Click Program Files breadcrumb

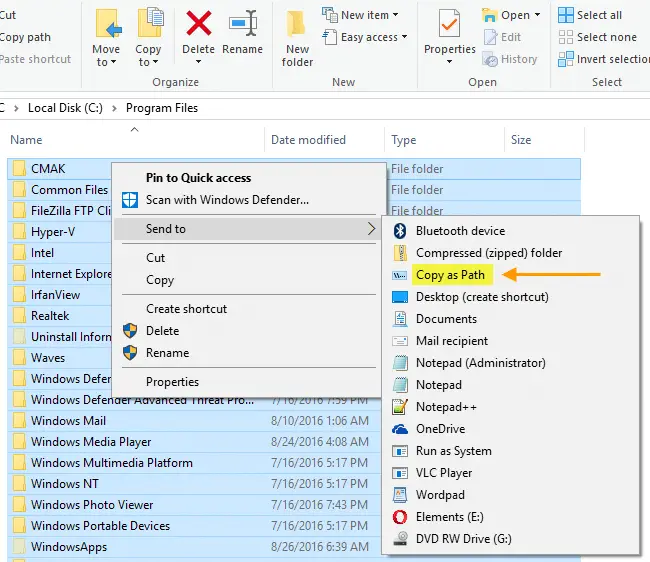(x=162, y=108)
